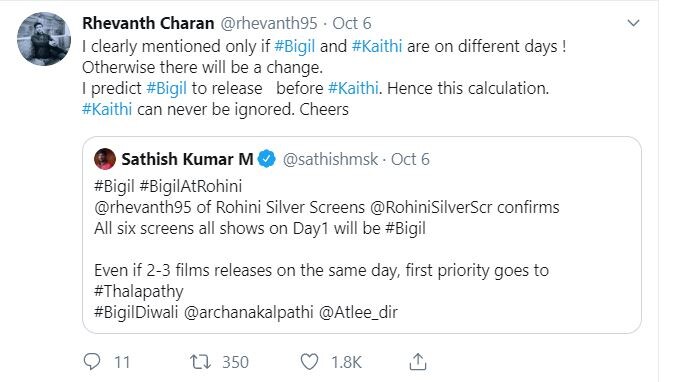The height and width of the screenshot is (382, 673).
Task: Retweet this tweet via the arrows icon
Action: click(200, 362)
